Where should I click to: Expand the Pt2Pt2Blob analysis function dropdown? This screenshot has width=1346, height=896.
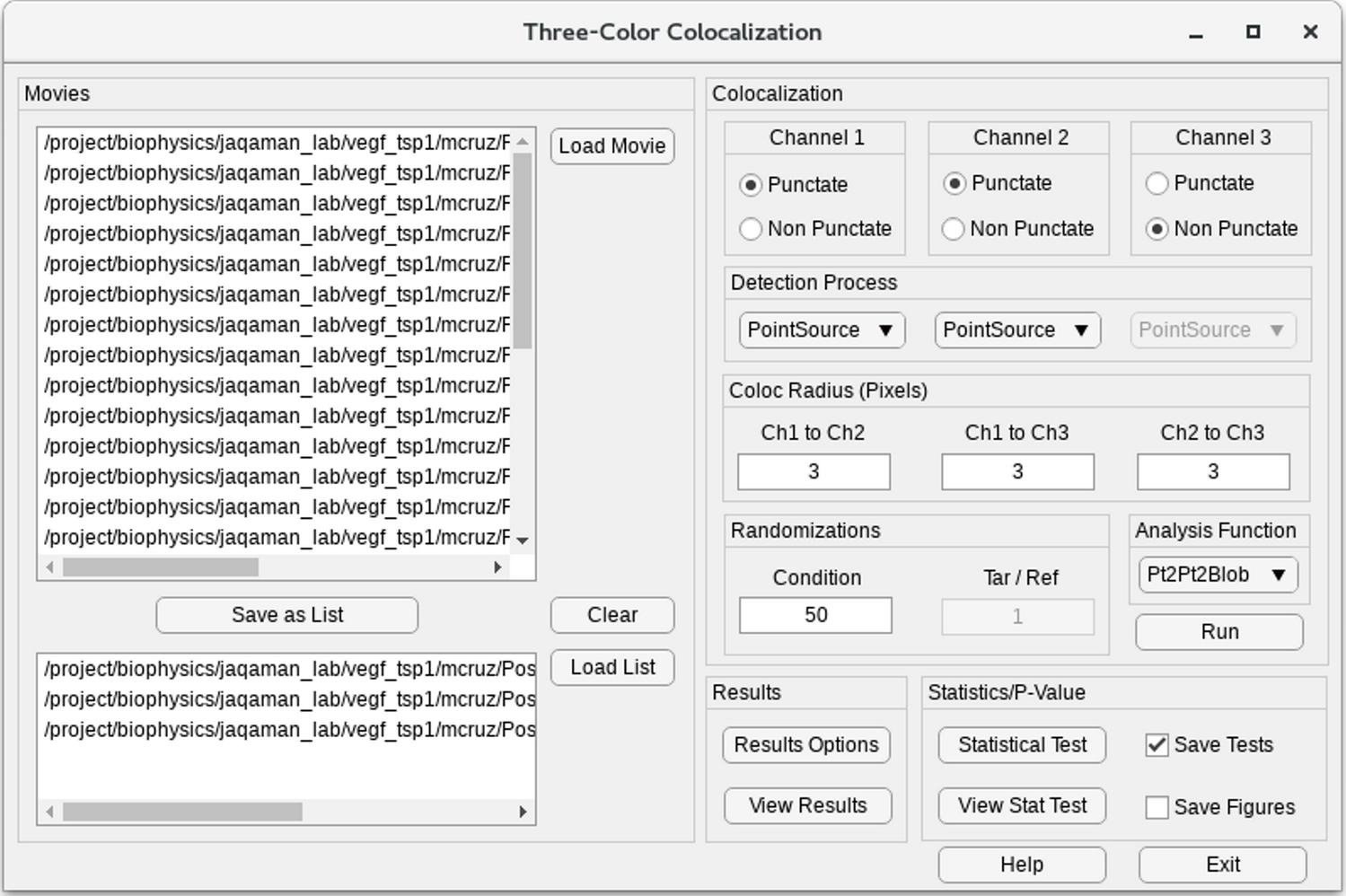(1217, 575)
